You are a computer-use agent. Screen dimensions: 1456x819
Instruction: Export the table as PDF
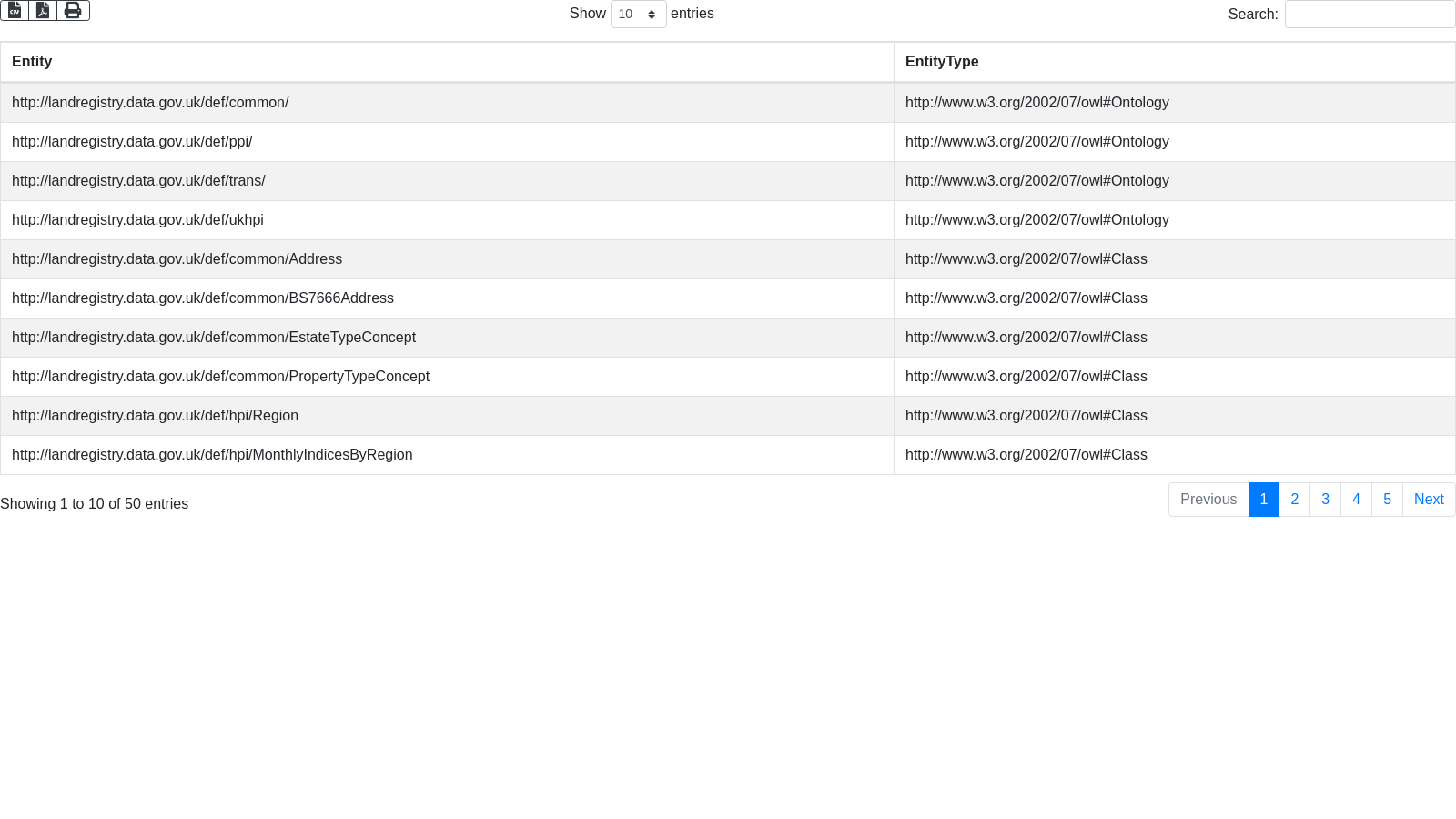tap(43, 10)
